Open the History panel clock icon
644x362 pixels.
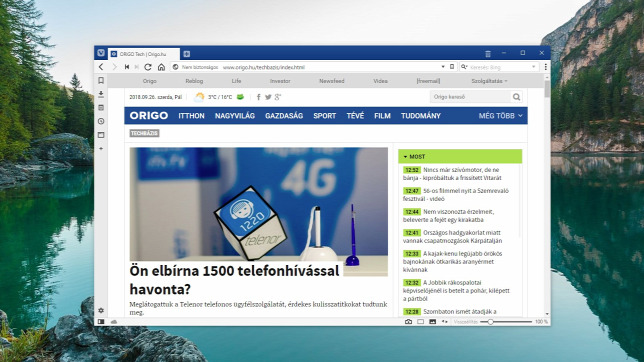point(101,121)
